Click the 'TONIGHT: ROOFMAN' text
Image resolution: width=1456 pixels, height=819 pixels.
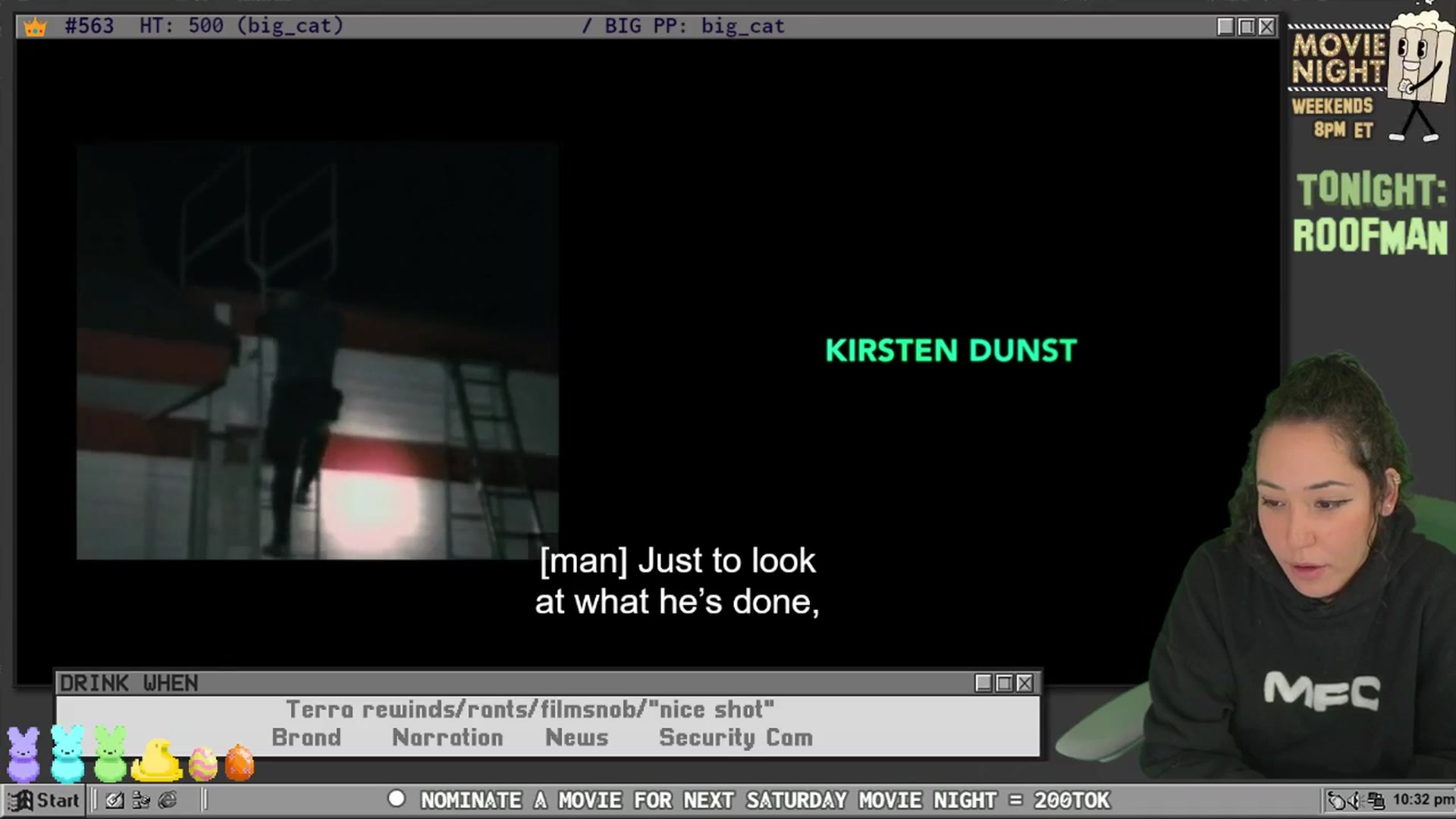click(1371, 213)
